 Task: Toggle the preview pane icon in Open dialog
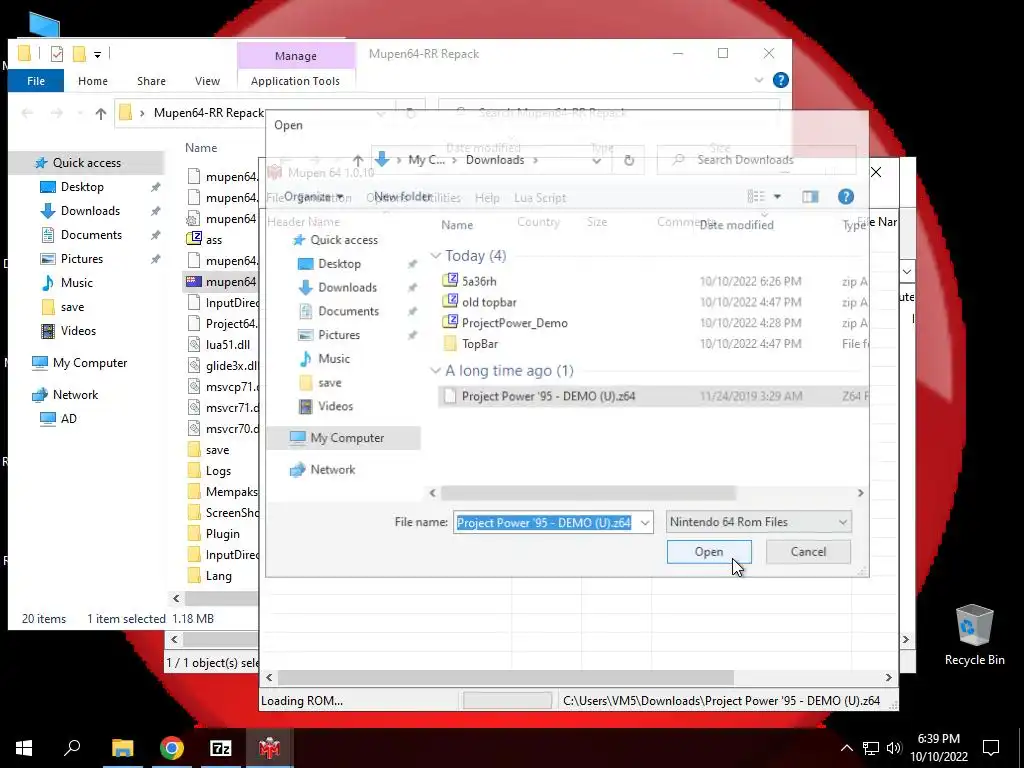click(810, 197)
